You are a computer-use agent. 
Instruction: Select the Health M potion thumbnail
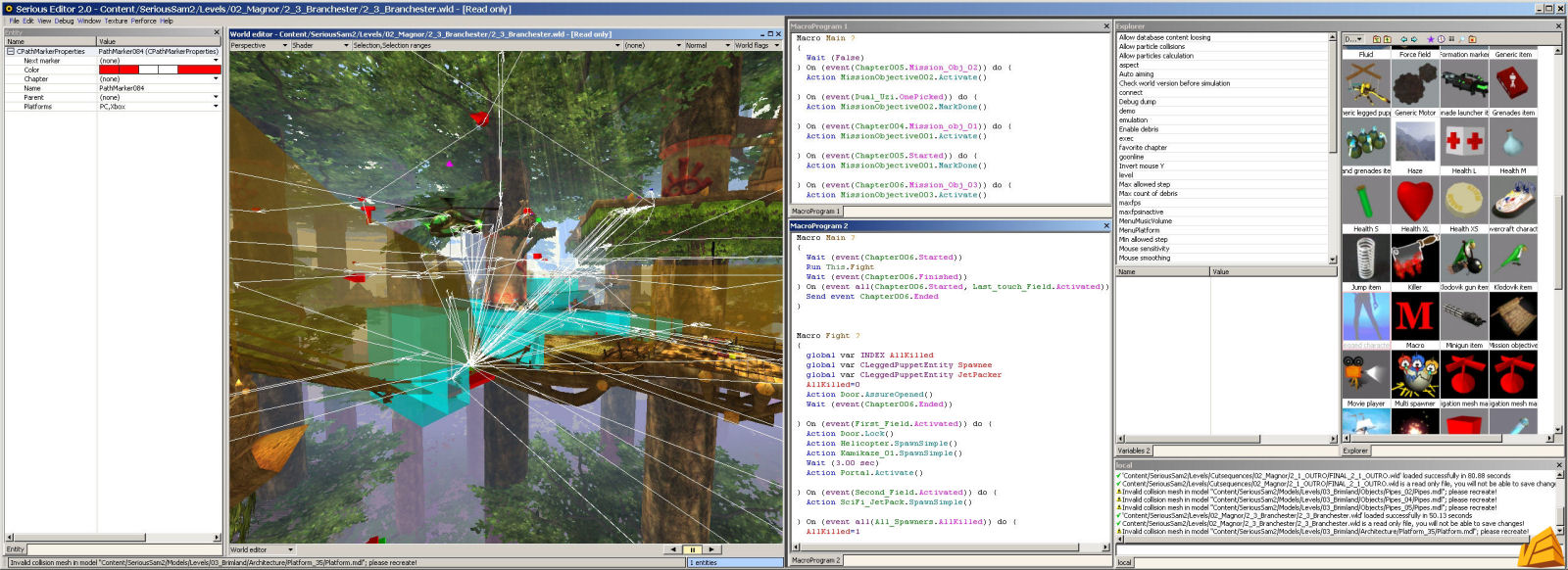point(1513,142)
